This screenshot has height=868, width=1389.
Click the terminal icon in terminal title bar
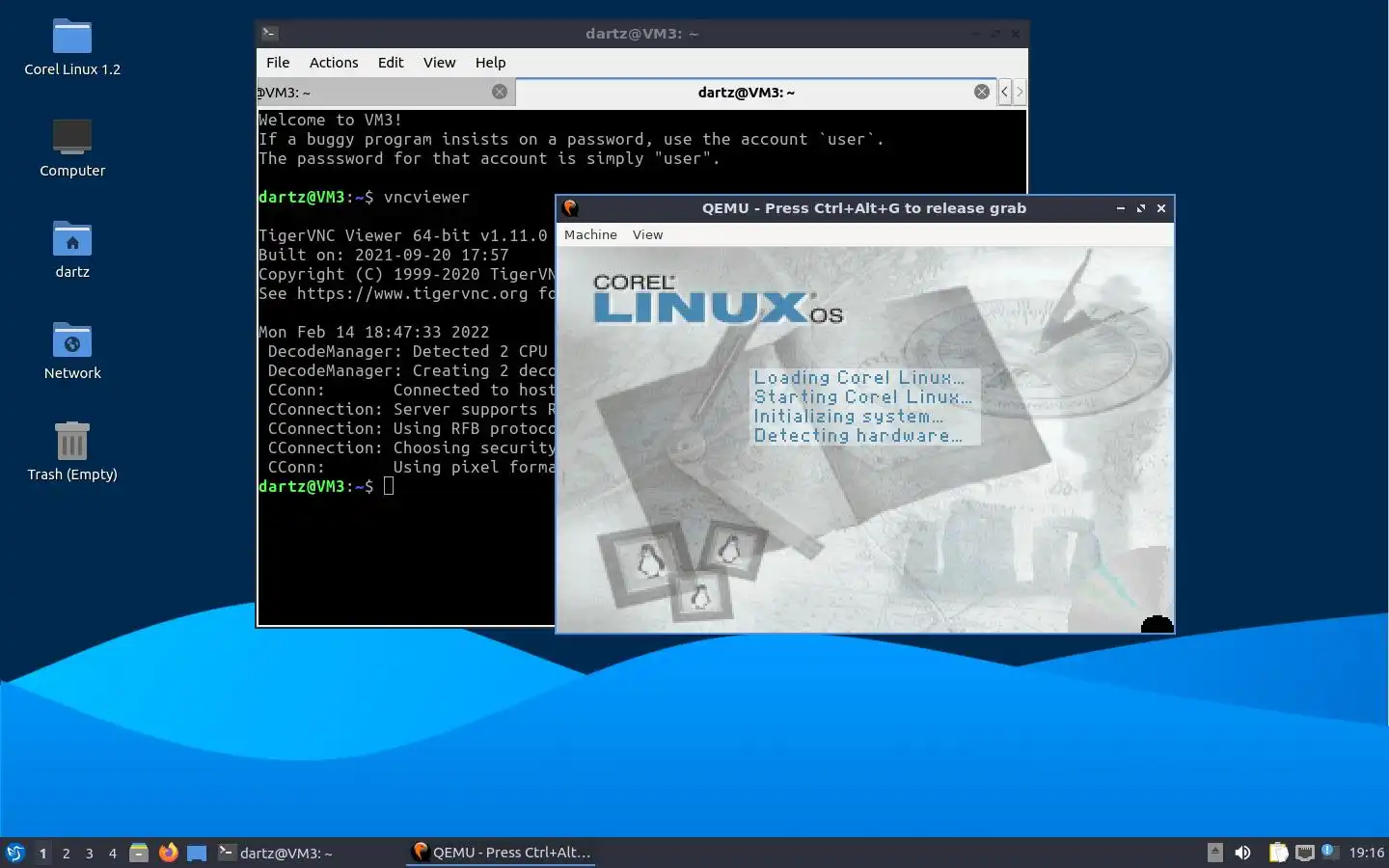pyautogui.click(x=270, y=33)
